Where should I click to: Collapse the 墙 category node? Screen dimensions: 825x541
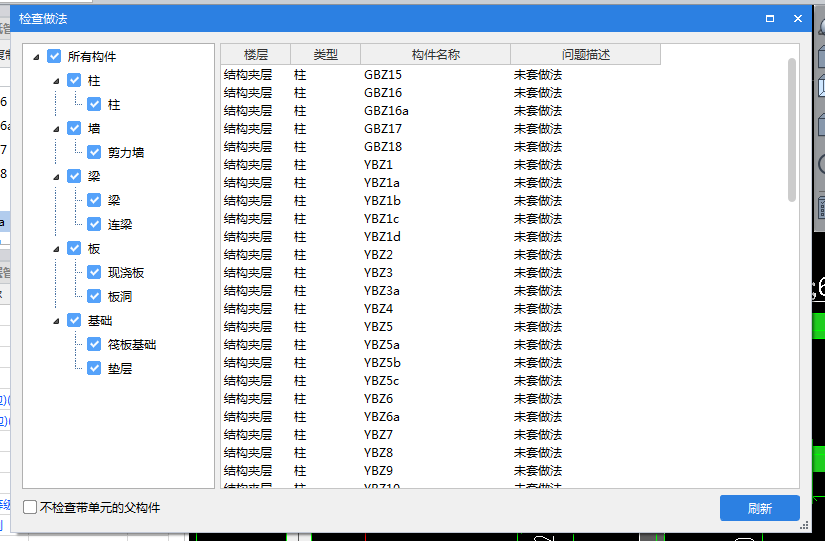click(56, 129)
